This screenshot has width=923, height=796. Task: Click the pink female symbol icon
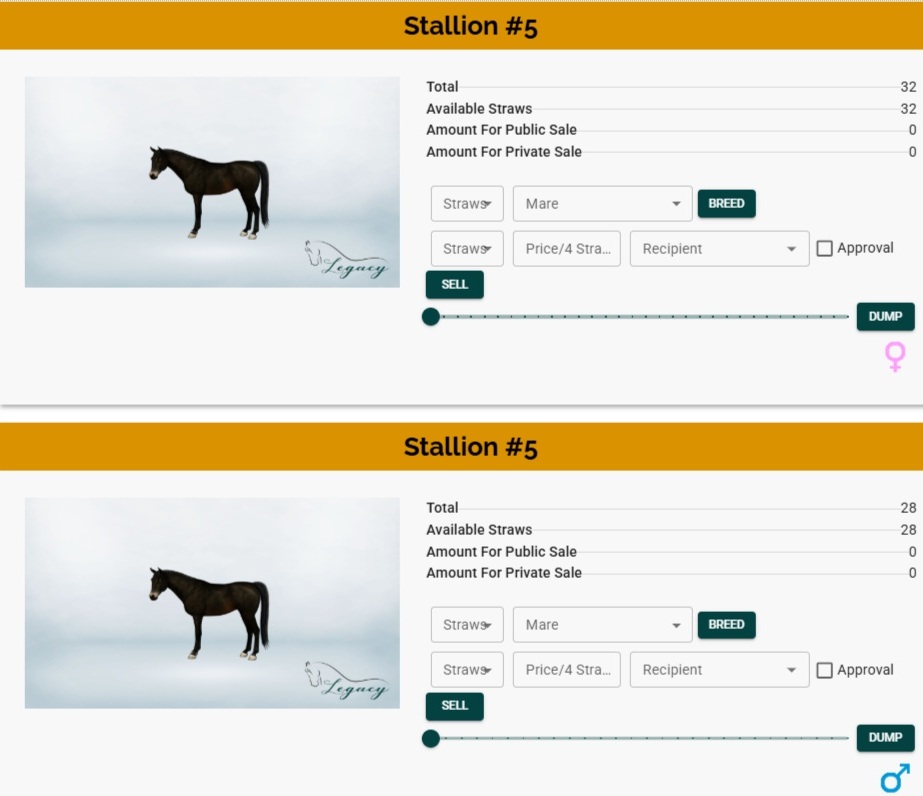[x=895, y=356]
